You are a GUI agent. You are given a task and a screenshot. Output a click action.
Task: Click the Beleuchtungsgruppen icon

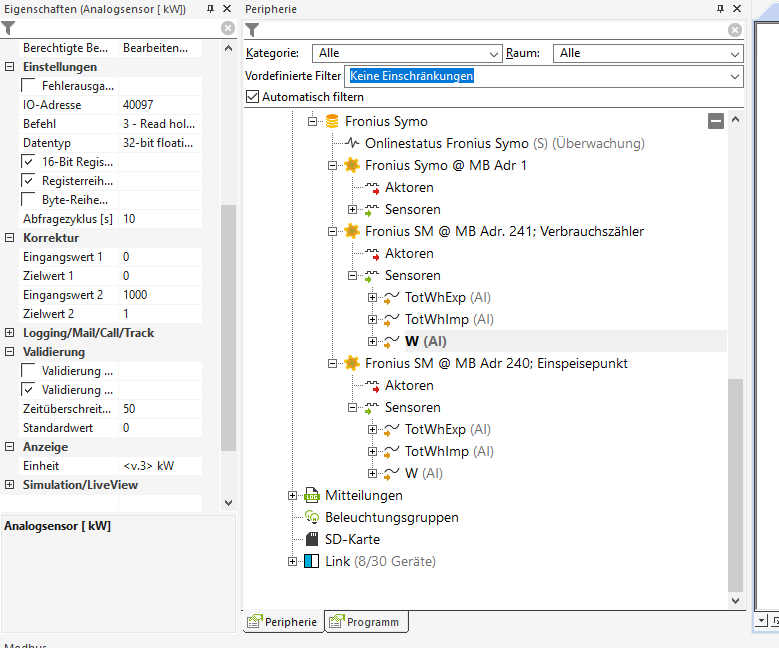tap(312, 517)
